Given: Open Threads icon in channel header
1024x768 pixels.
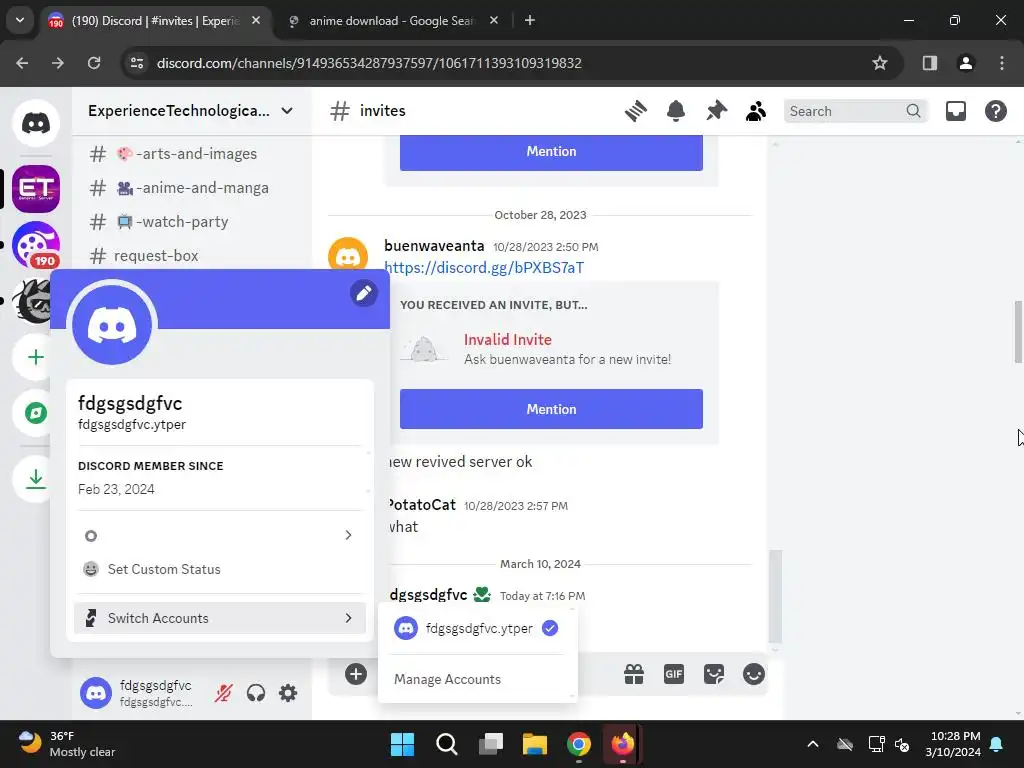Looking at the screenshot, I should coord(635,111).
